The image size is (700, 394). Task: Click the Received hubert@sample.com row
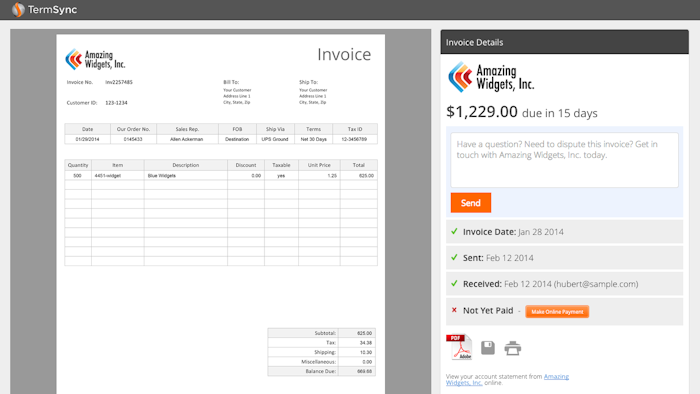564,283
